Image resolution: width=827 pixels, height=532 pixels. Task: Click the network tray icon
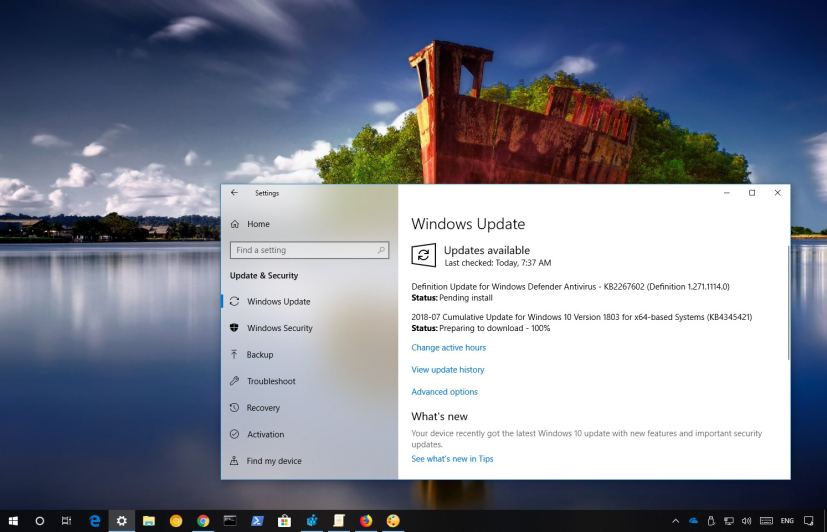coord(729,521)
